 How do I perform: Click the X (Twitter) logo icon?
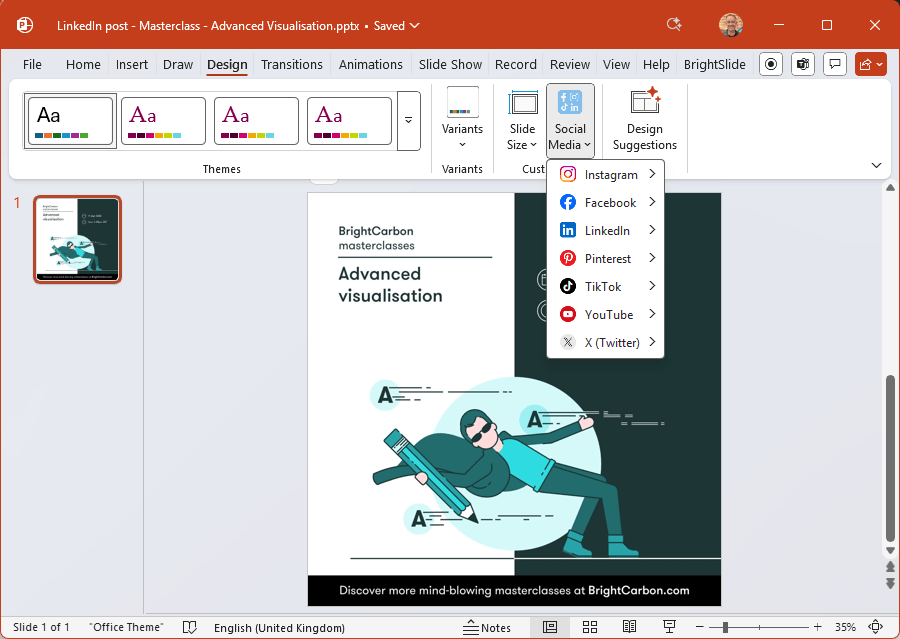568,342
